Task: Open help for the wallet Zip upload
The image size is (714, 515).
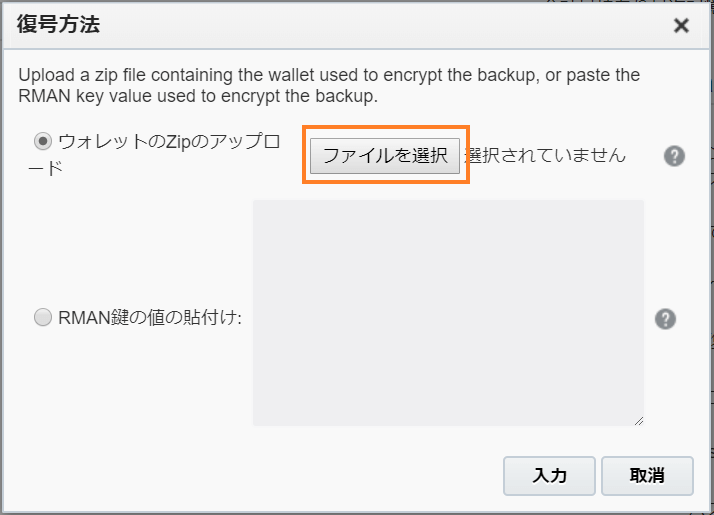Action: click(674, 156)
